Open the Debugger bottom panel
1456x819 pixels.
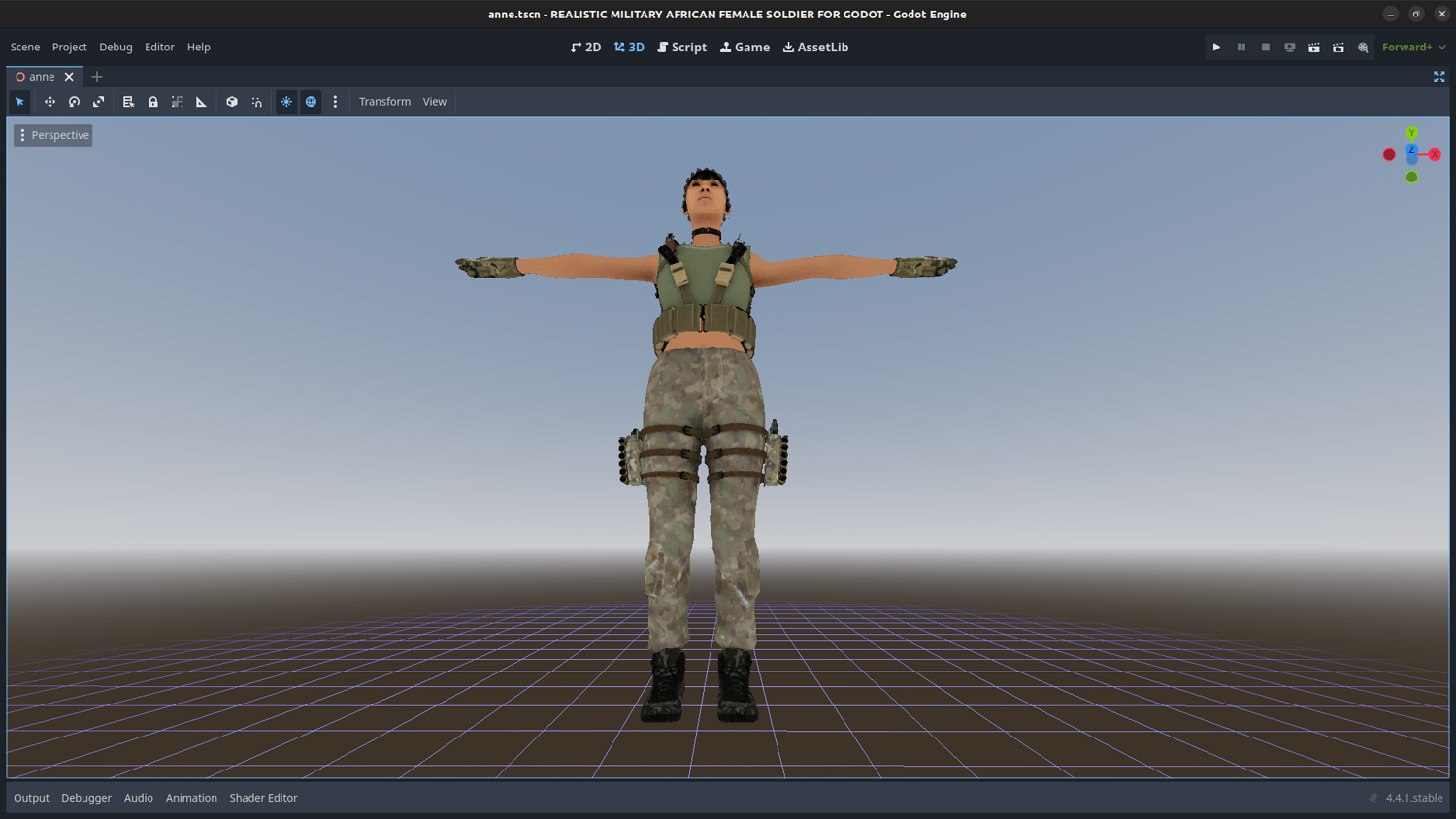(86, 798)
